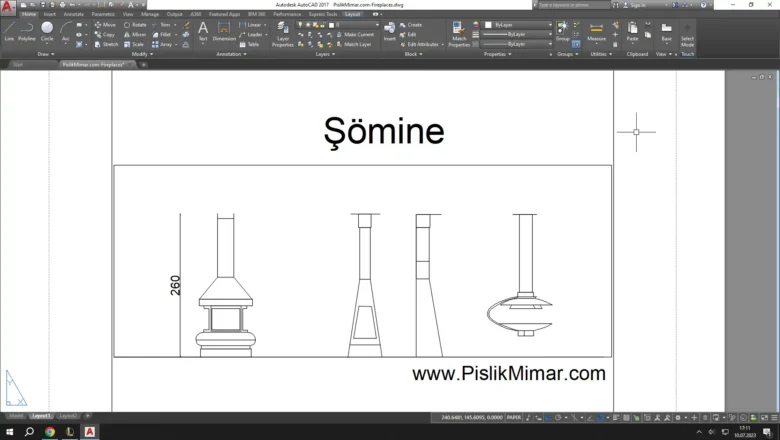Open Layer Properties manager
This screenshot has width=780, height=440.
[283, 34]
